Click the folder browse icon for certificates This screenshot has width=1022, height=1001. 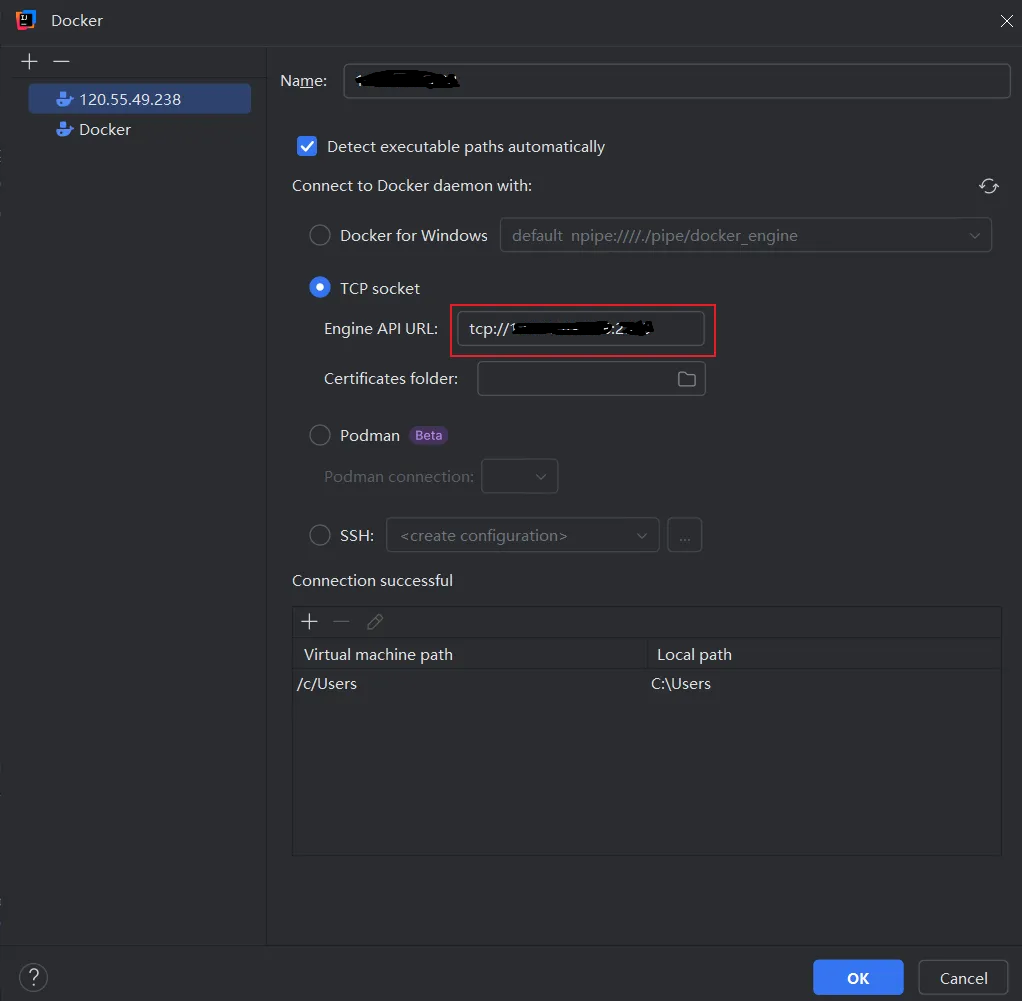click(x=686, y=379)
